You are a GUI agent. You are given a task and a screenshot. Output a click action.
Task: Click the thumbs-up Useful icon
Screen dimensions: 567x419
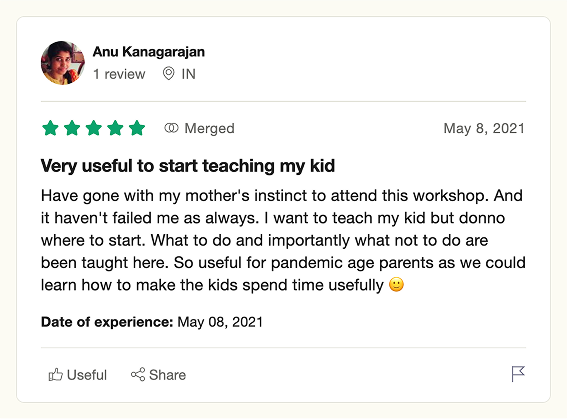[56, 375]
